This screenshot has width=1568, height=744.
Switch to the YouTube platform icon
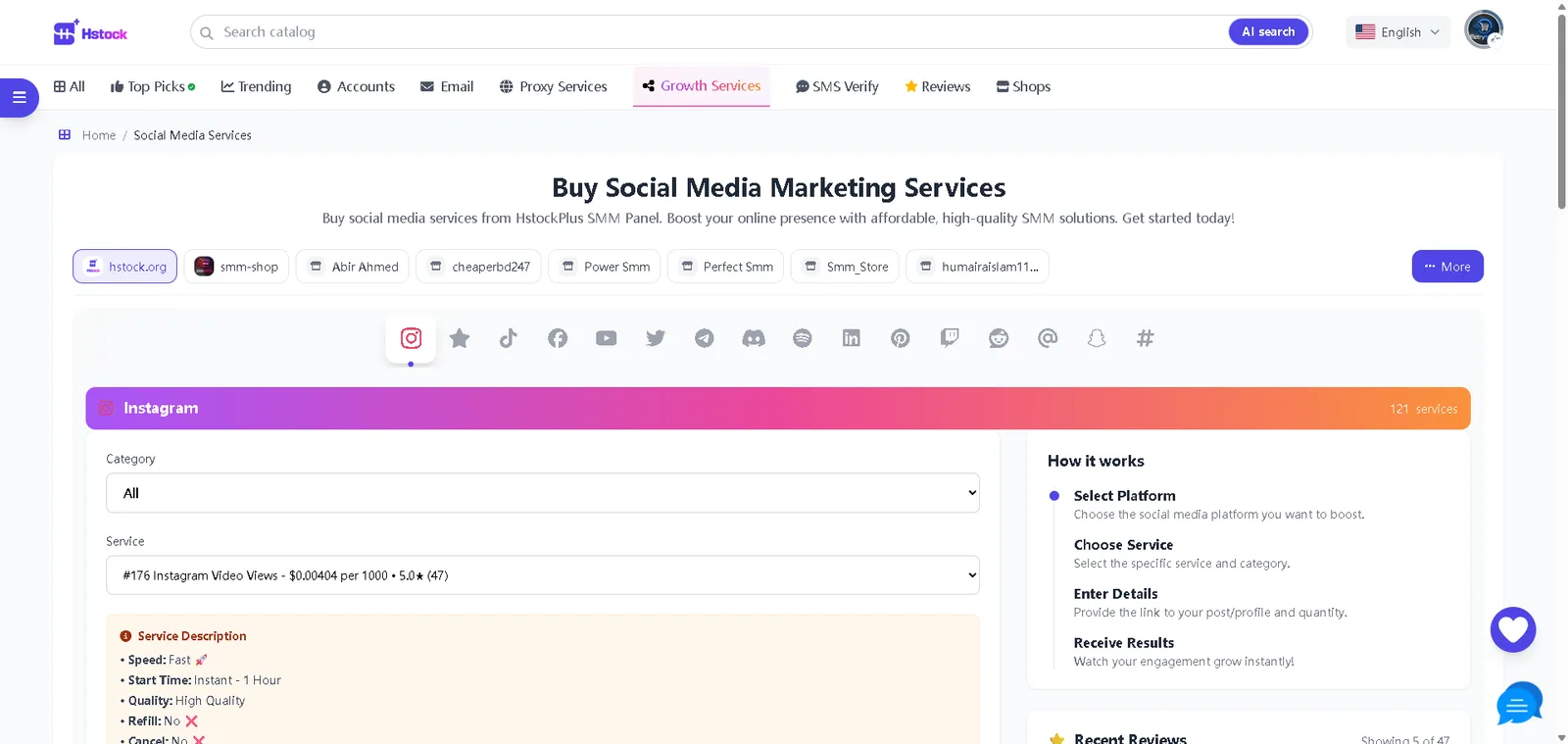tap(607, 338)
